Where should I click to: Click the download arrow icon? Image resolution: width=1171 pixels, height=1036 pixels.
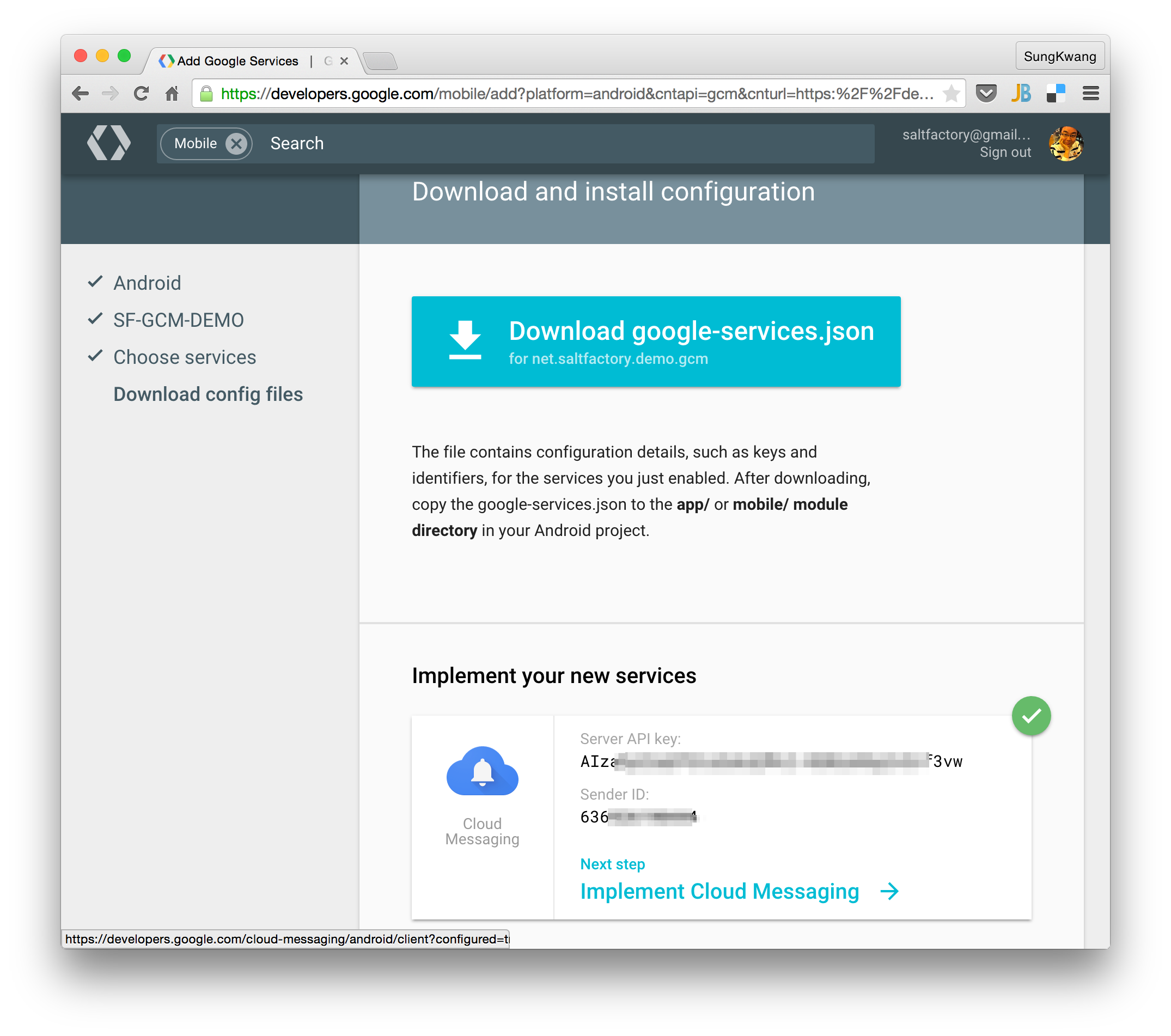pos(465,340)
